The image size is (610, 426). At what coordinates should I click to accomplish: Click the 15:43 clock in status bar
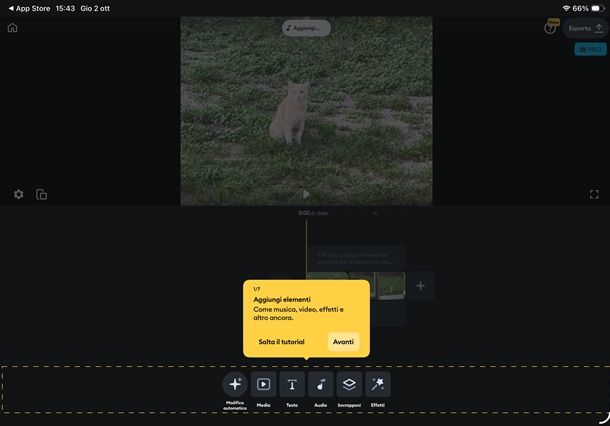[x=65, y=8]
